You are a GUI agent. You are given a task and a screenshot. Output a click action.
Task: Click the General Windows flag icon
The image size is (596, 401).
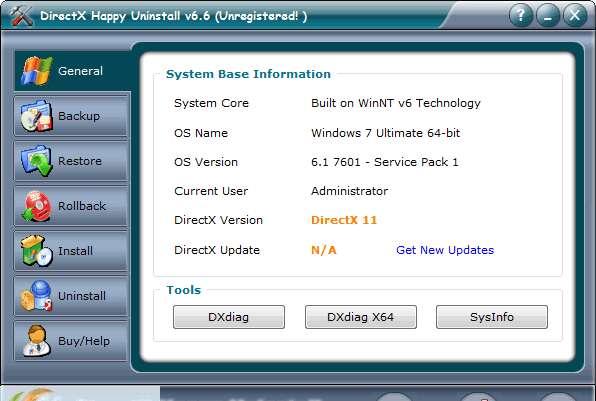(x=36, y=71)
